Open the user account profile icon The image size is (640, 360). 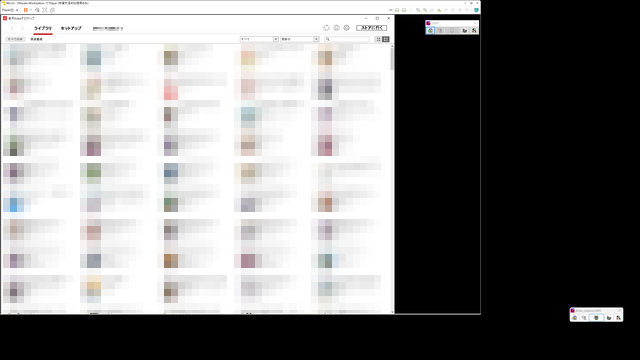click(x=336, y=28)
